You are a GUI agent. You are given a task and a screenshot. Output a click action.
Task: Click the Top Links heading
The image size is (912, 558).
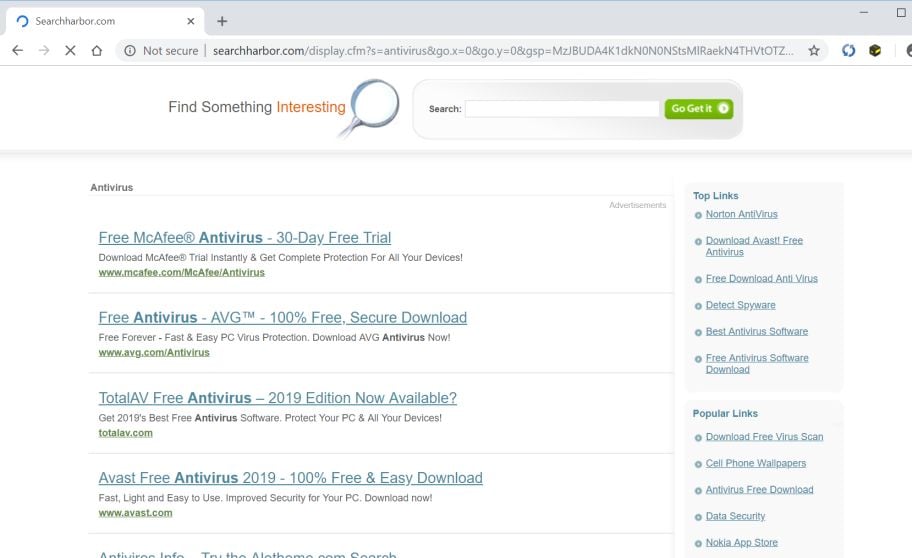click(x=715, y=196)
